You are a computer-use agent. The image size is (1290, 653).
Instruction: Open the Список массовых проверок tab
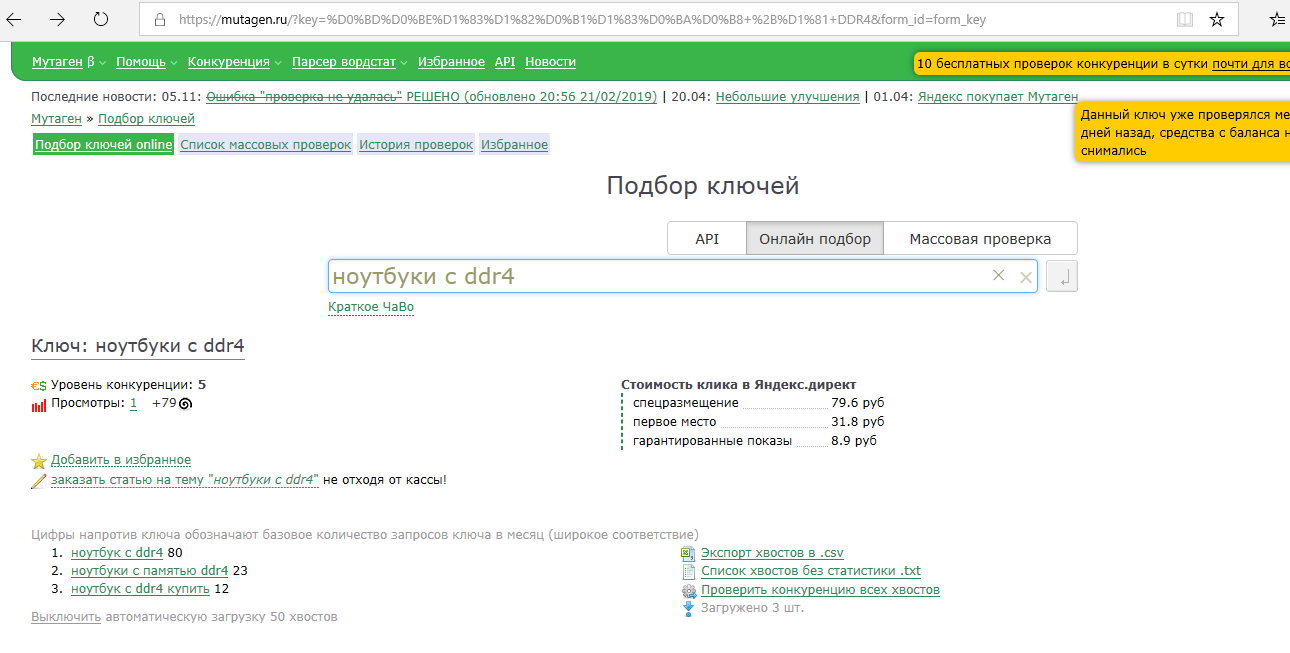point(265,145)
